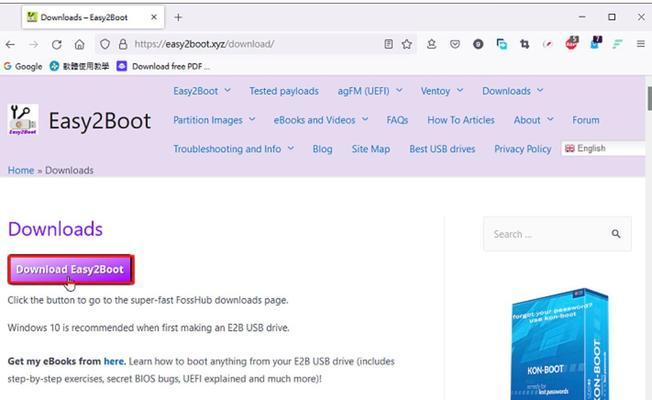Open the Firefox hamburger menu
The image size is (652, 400).
pyautogui.click(x=640, y=44)
